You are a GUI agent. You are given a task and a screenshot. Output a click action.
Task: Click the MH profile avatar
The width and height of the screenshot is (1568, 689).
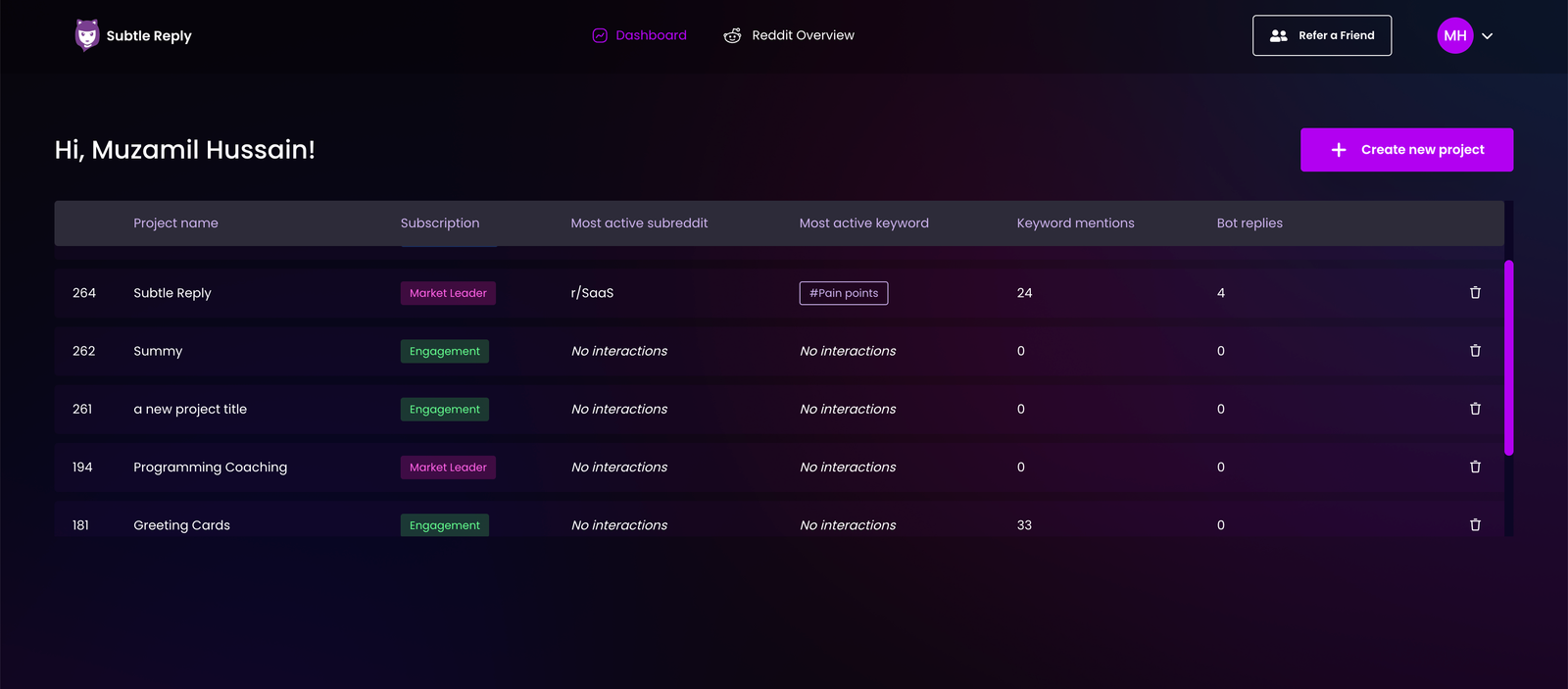pyautogui.click(x=1455, y=35)
